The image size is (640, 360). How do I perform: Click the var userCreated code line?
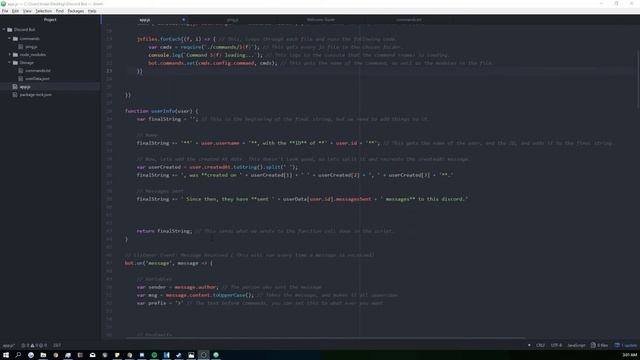217,167
